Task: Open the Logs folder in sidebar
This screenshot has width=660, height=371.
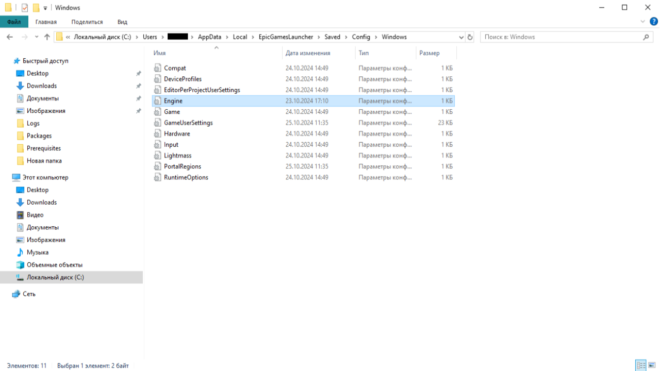Action: pyautogui.click(x=33, y=123)
